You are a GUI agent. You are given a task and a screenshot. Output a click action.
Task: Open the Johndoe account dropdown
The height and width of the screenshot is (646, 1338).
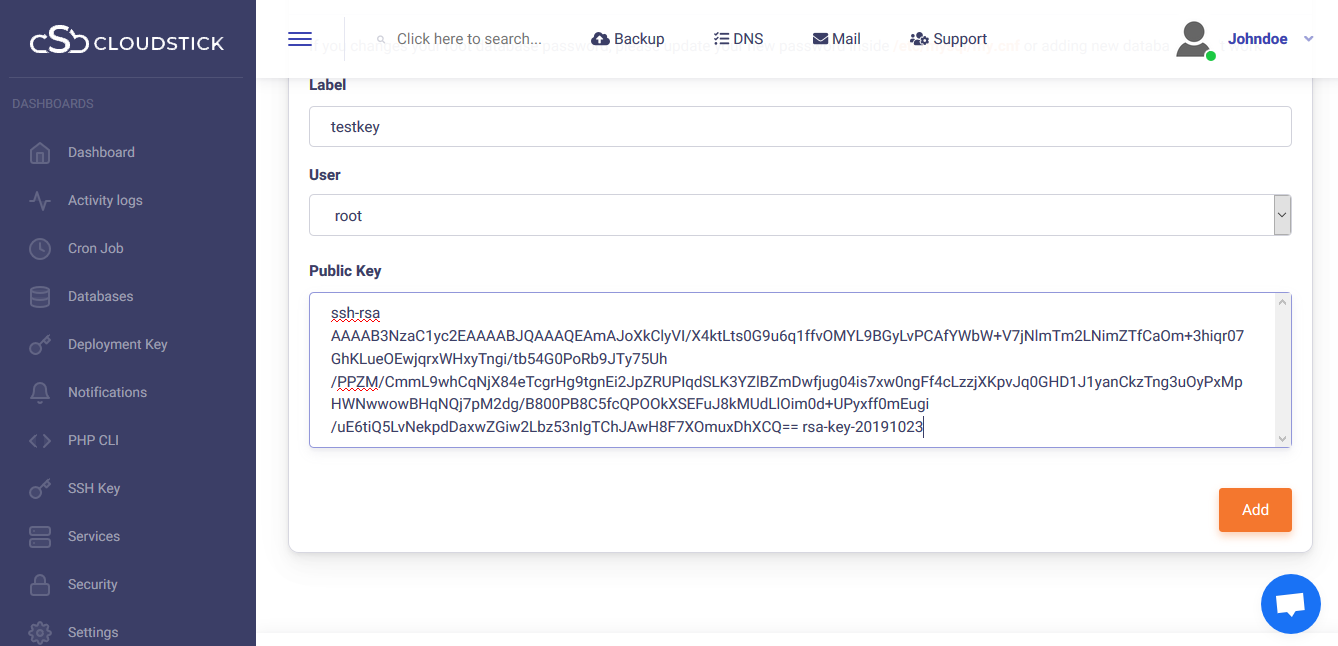[1268, 39]
